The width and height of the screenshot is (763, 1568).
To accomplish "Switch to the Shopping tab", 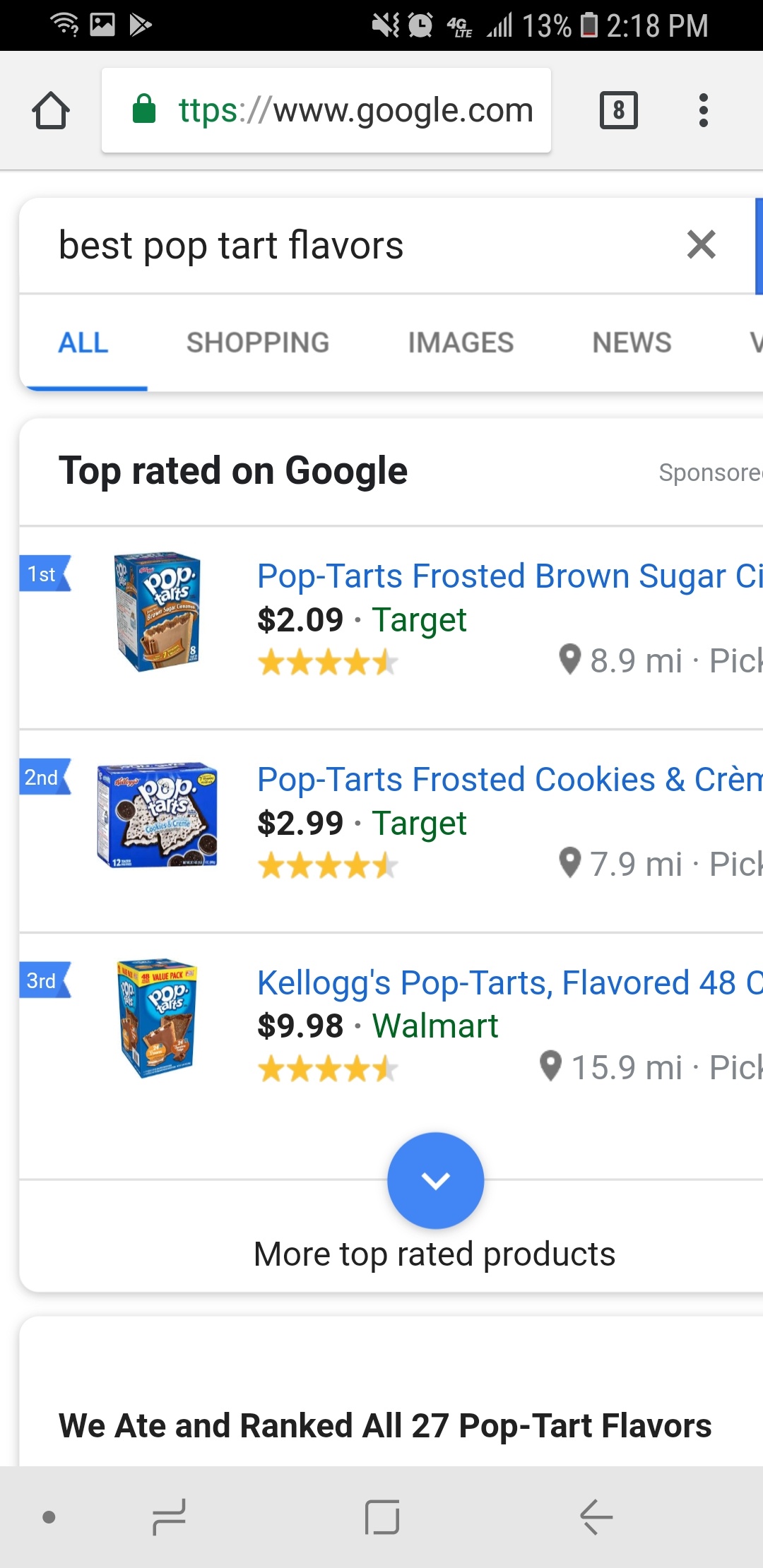I will [258, 343].
